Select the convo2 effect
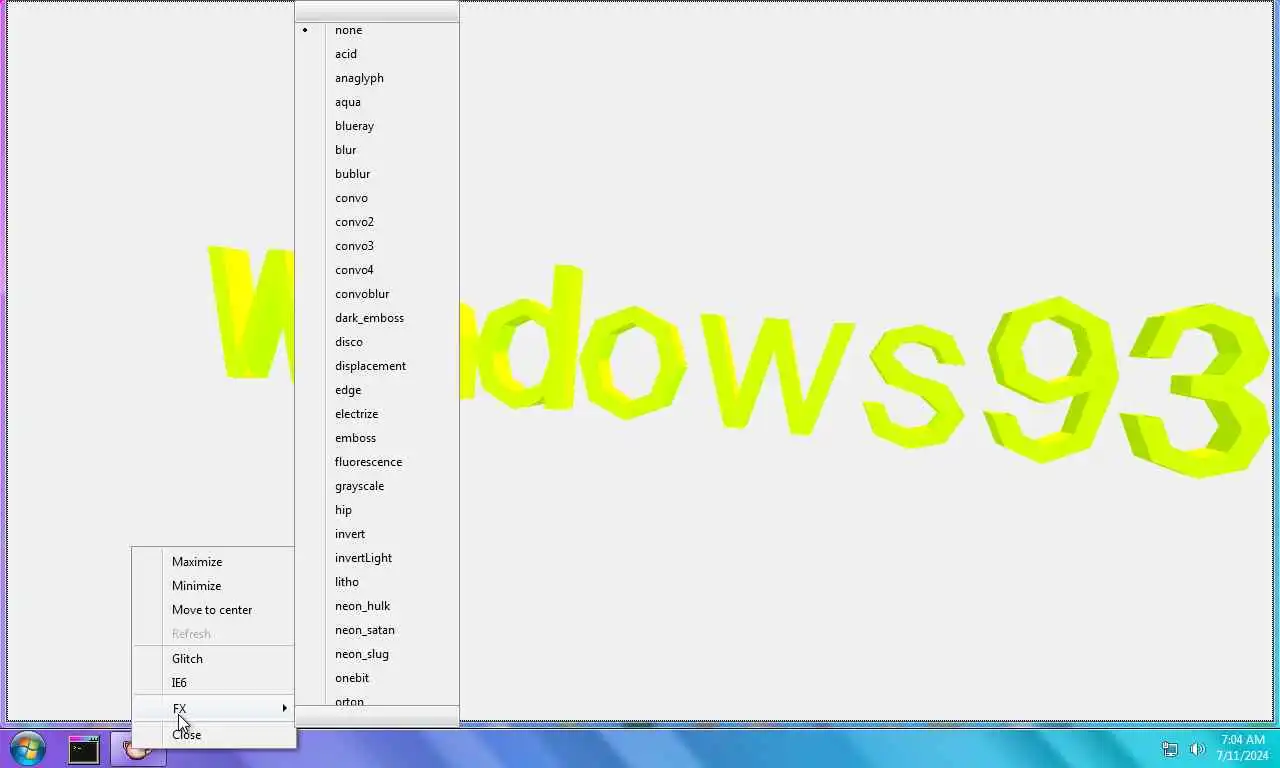The height and width of the screenshot is (768, 1280). pyautogui.click(x=378, y=222)
